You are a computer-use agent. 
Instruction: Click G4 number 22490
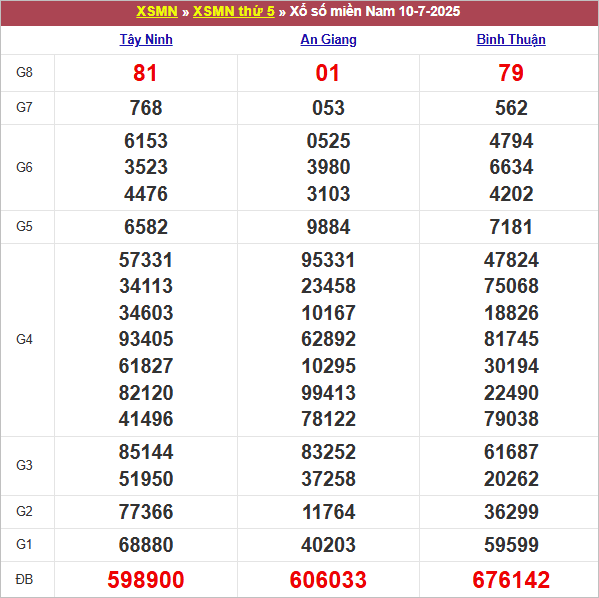[x=511, y=393]
